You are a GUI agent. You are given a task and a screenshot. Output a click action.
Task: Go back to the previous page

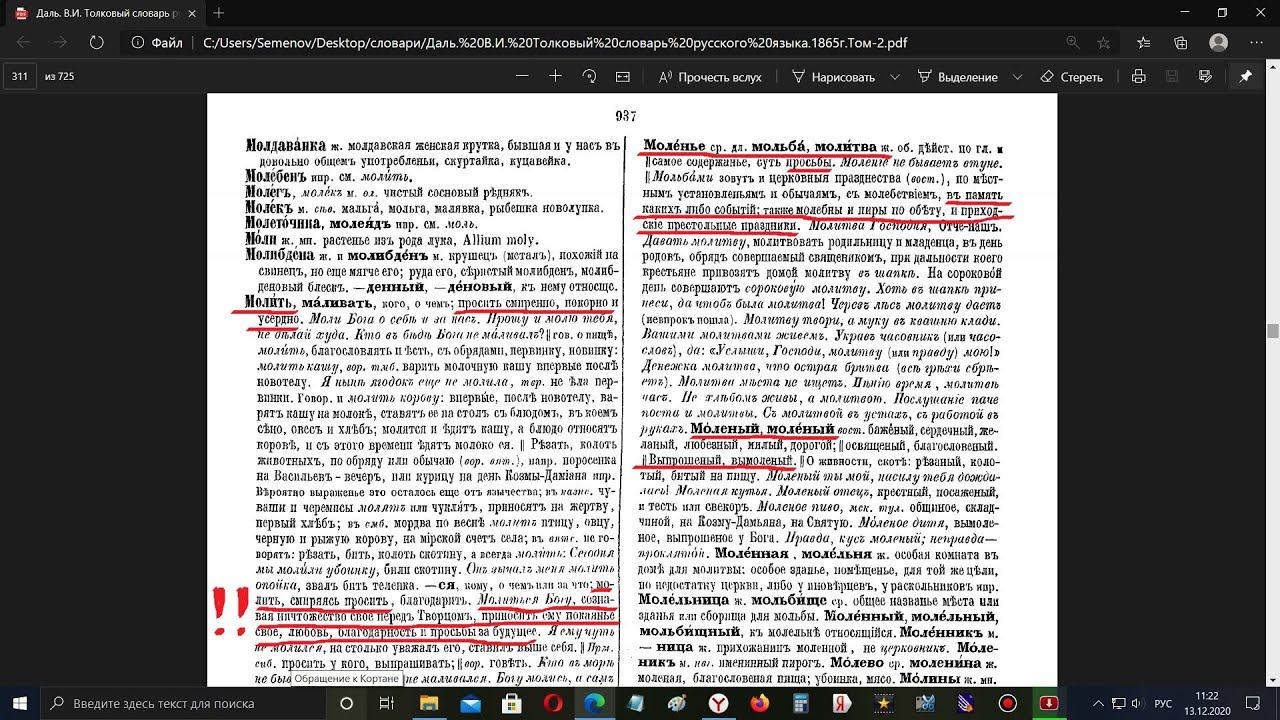[24, 43]
